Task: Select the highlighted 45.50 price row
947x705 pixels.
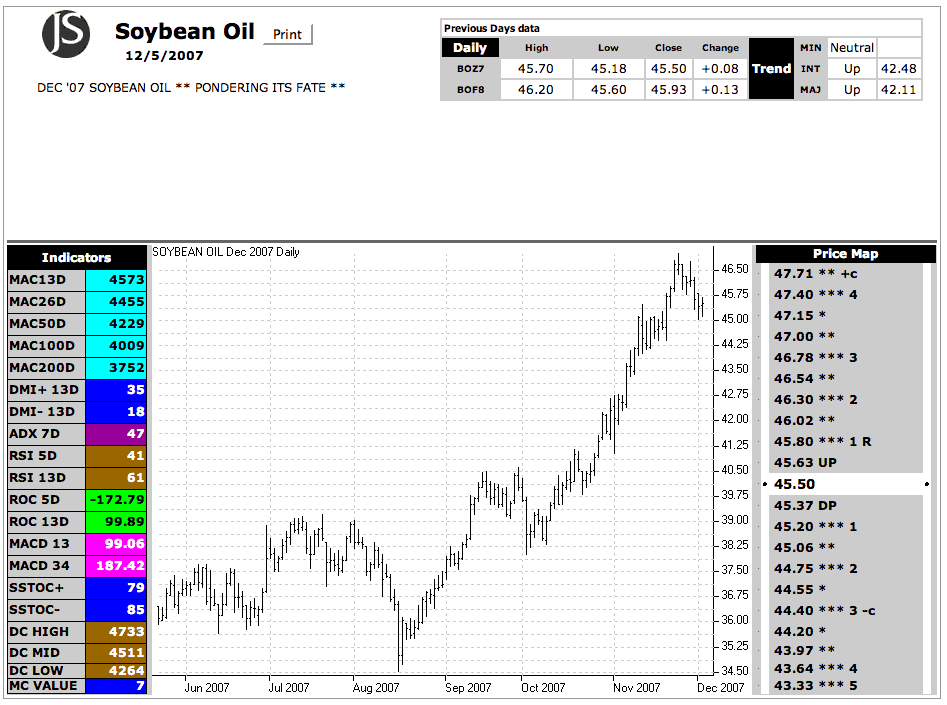Action: coord(845,484)
